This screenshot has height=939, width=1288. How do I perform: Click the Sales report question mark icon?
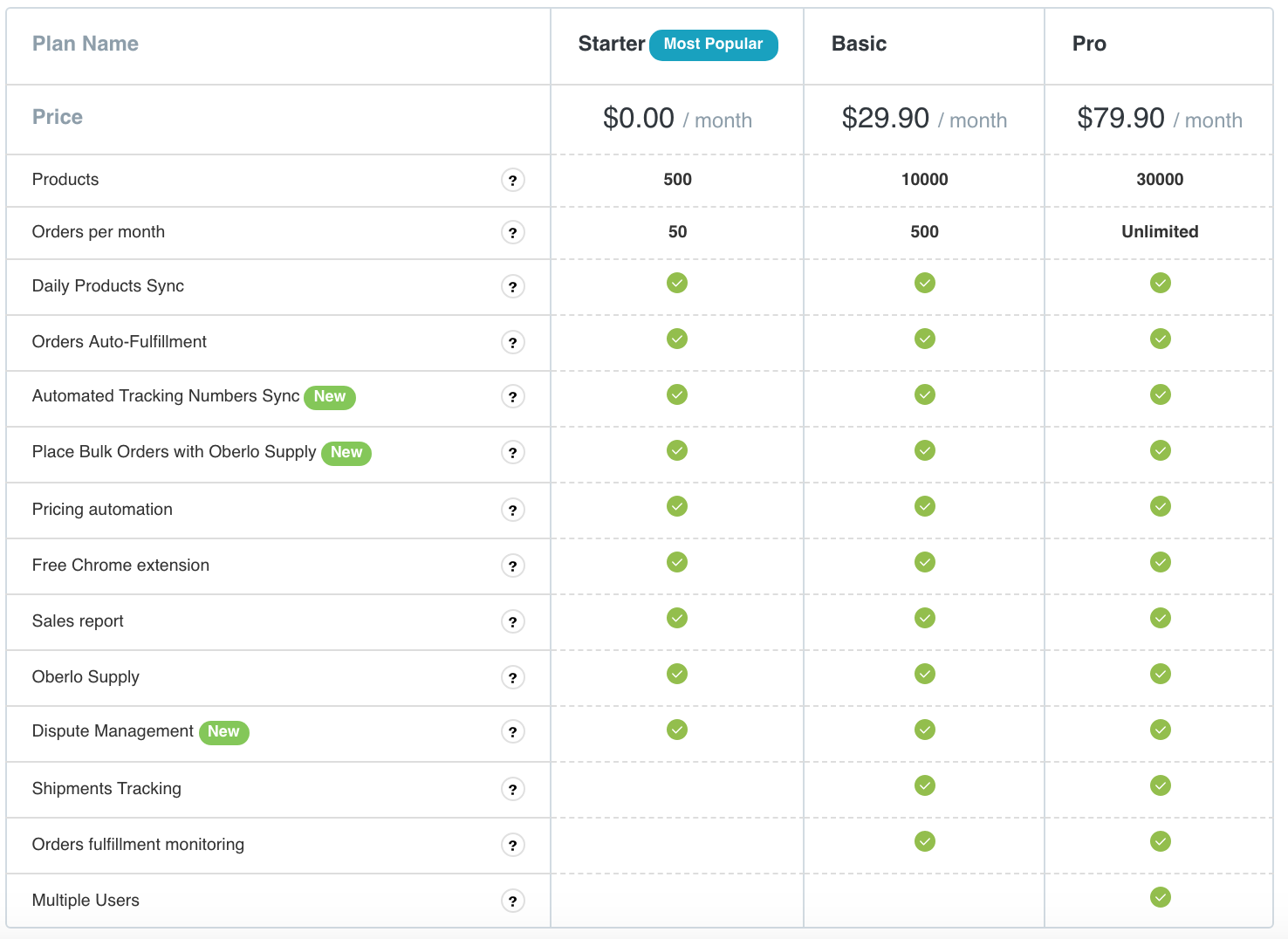click(x=513, y=622)
